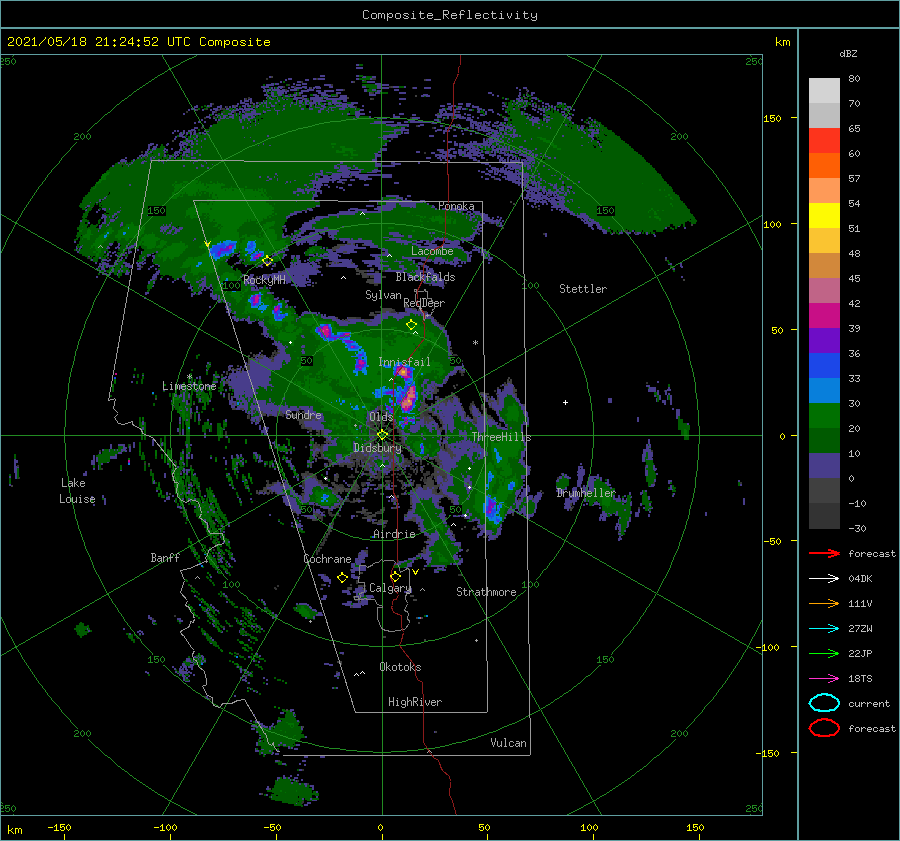The image size is (900, 841).
Task: Click the Cochrane label
Action: [x=327, y=559]
